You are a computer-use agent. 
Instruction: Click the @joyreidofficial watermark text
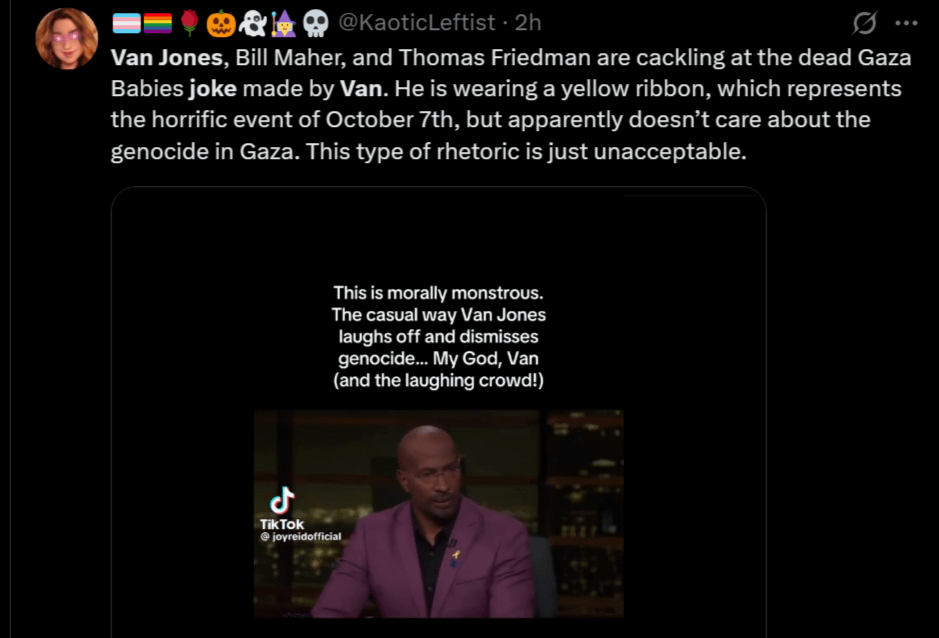pyautogui.click(x=301, y=536)
